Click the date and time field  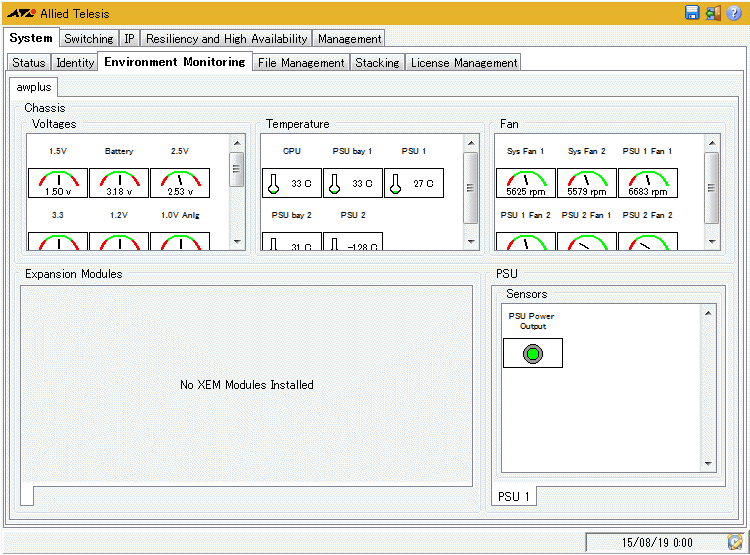pyautogui.click(x=656, y=542)
